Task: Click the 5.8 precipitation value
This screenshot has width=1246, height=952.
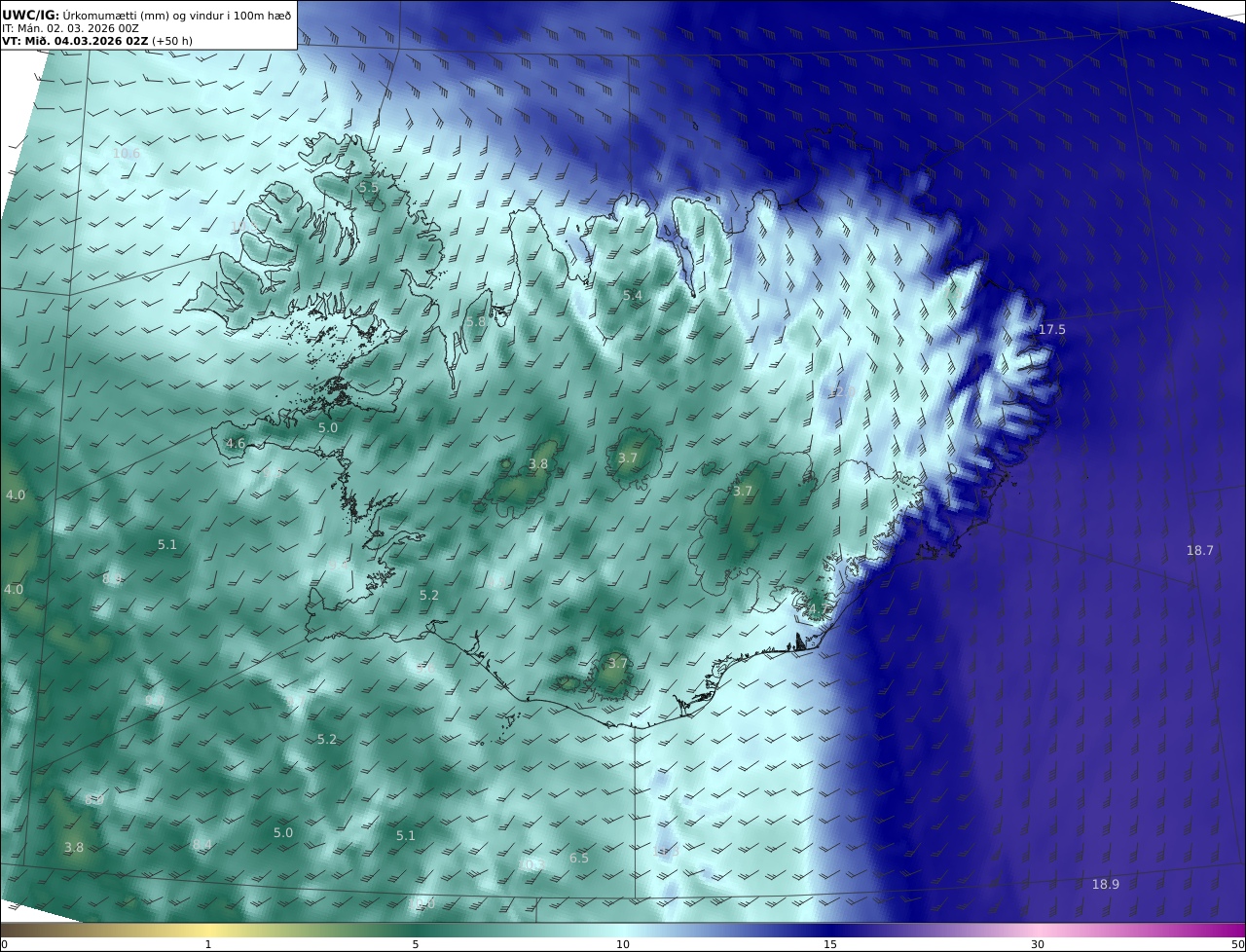Action: point(475,321)
